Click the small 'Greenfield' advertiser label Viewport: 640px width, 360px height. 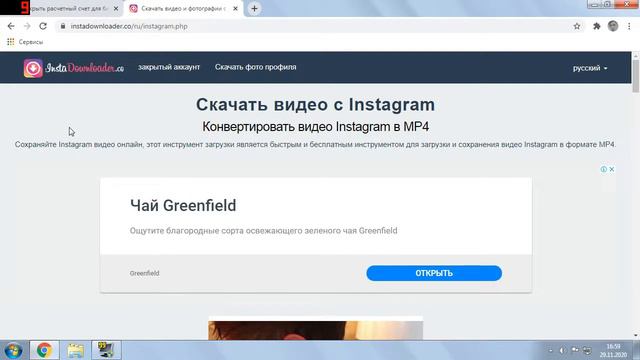pos(144,273)
